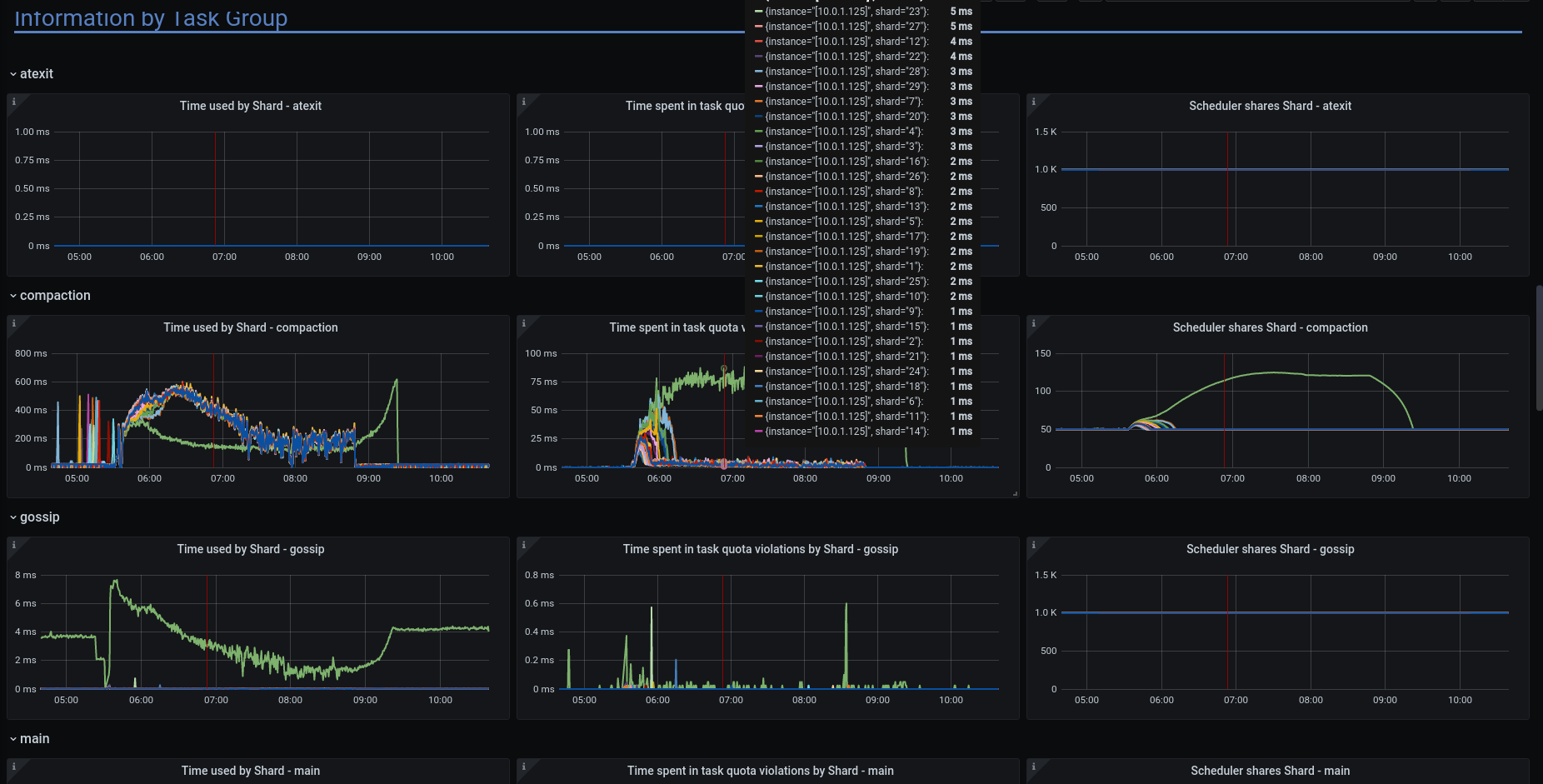Click the info icon on Scheduler shares Shard - atexit panel
Screen dimensions: 1543x784
click(1033, 101)
